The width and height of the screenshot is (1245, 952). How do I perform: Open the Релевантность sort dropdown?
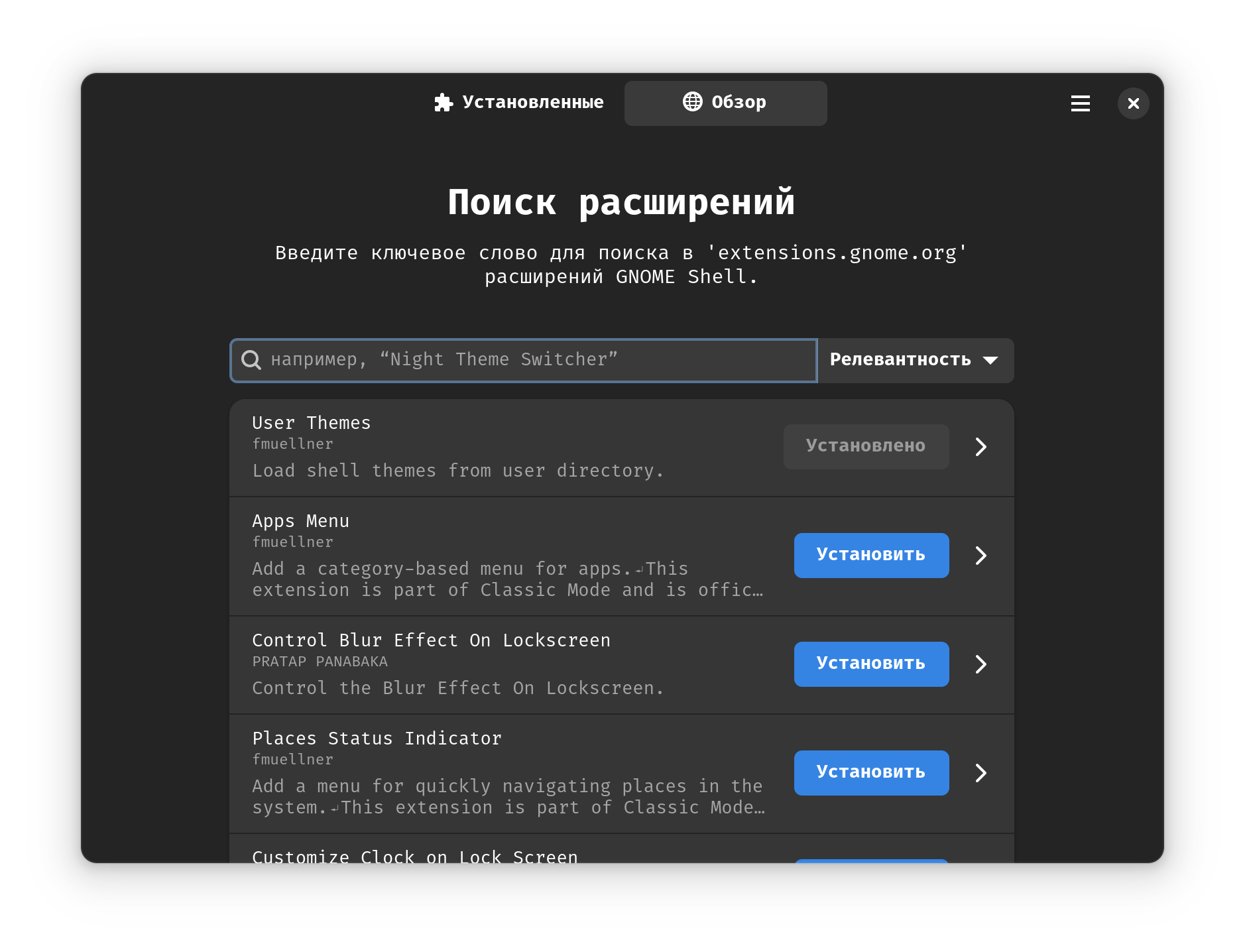[916, 360]
